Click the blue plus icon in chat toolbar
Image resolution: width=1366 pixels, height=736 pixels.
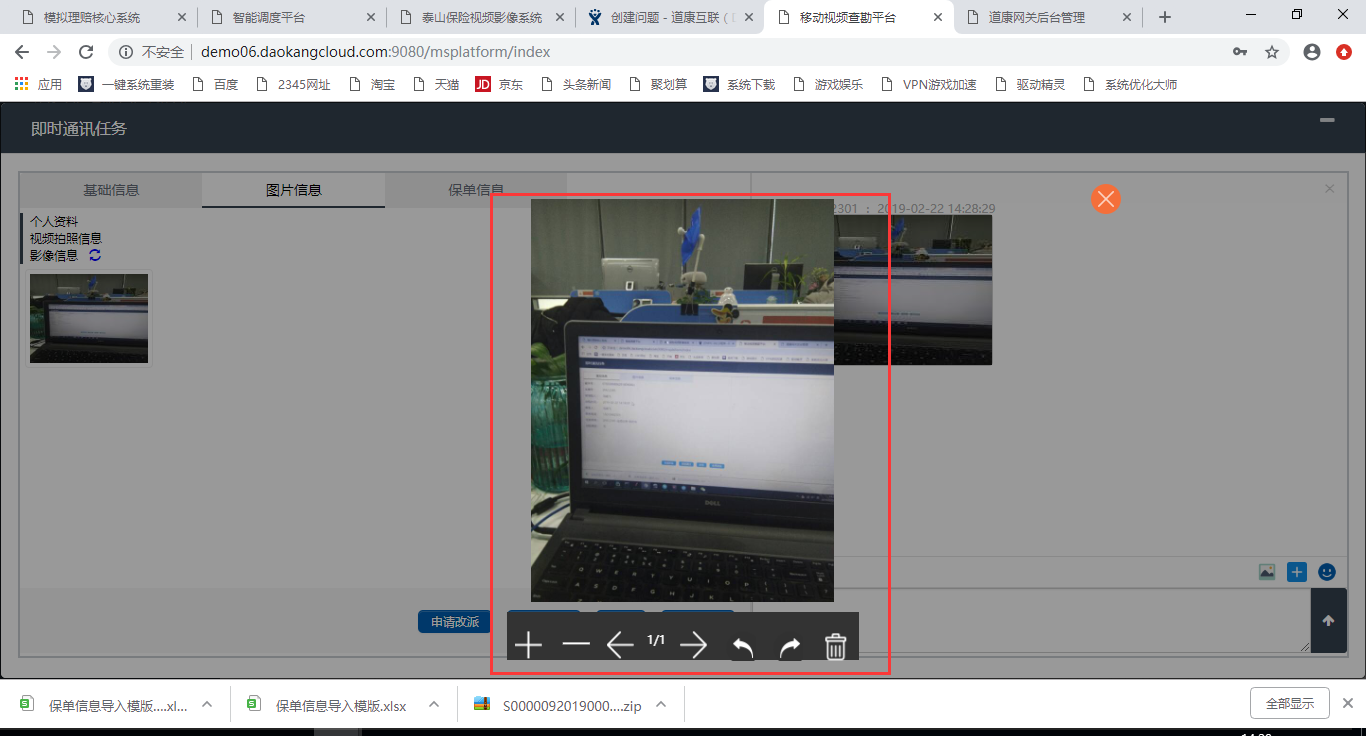[1297, 572]
